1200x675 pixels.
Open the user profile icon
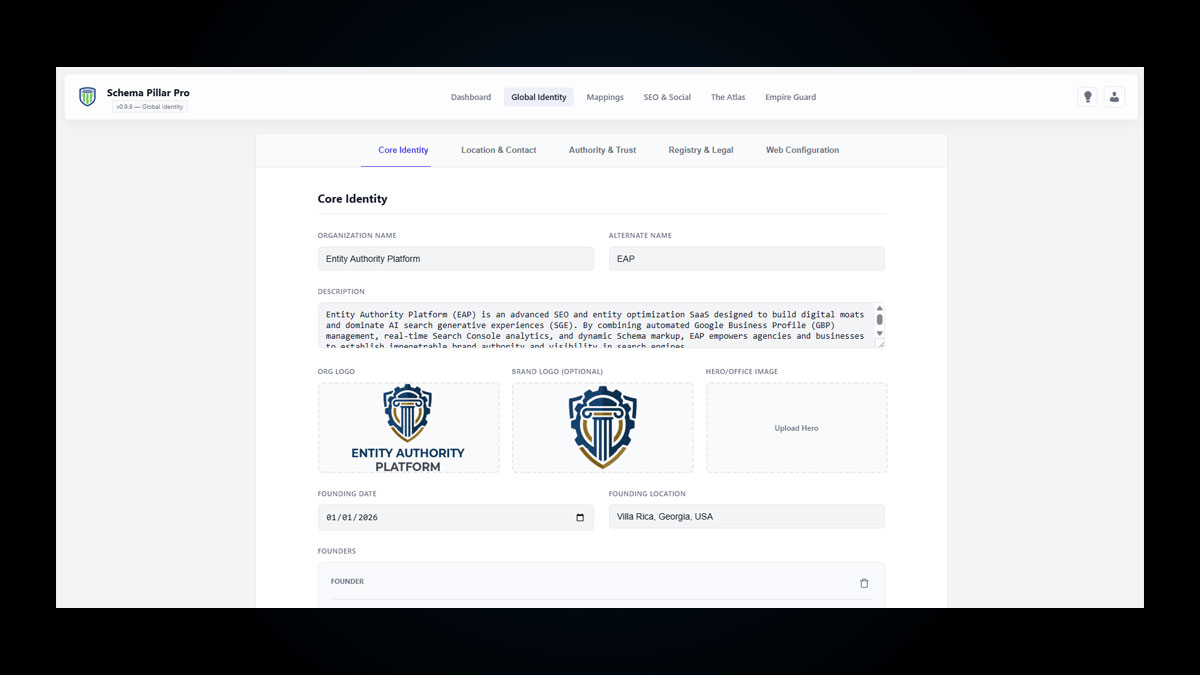pyautogui.click(x=1114, y=97)
